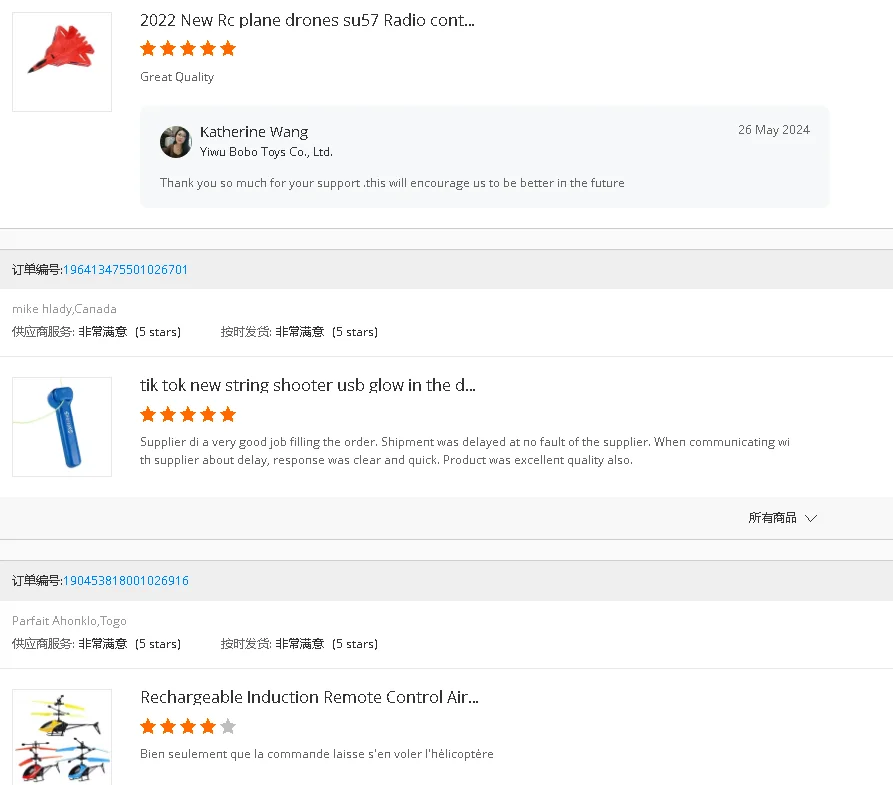
Task: Click the red RC plane product thumbnail
Action: click(x=62, y=61)
